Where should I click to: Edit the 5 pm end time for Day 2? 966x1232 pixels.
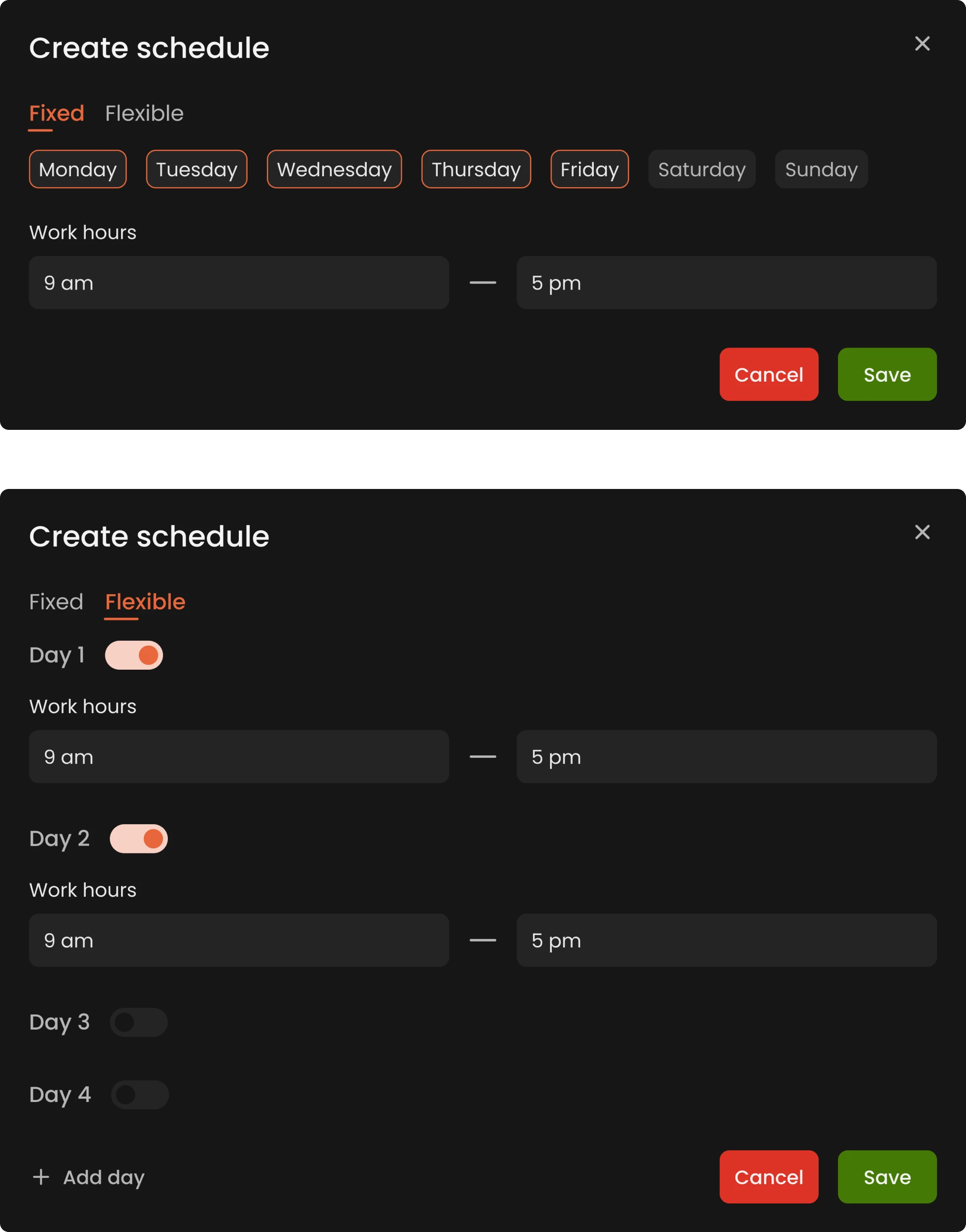pos(726,940)
